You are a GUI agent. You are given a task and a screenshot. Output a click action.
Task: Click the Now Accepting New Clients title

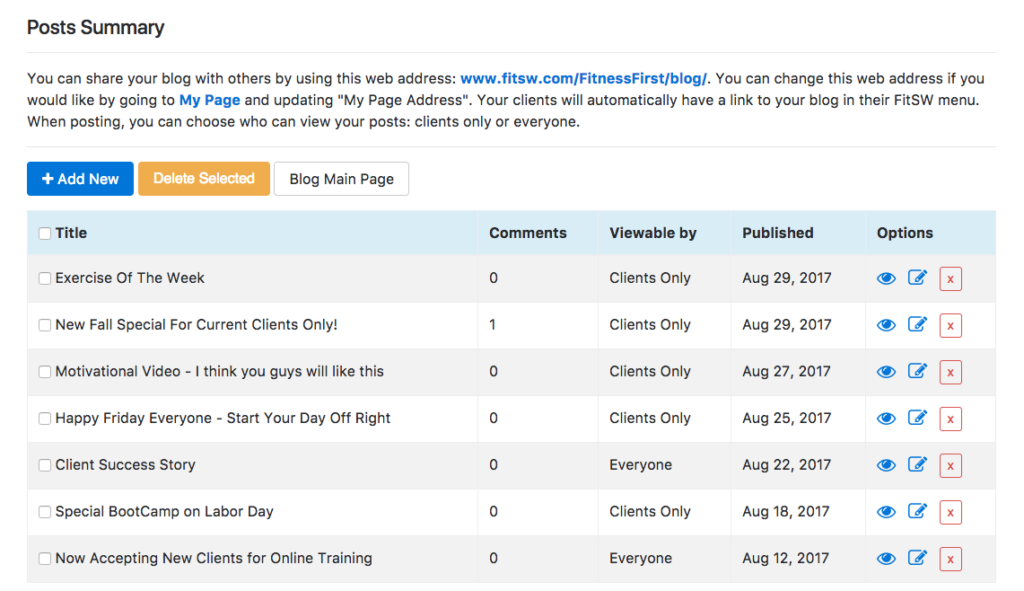click(214, 558)
